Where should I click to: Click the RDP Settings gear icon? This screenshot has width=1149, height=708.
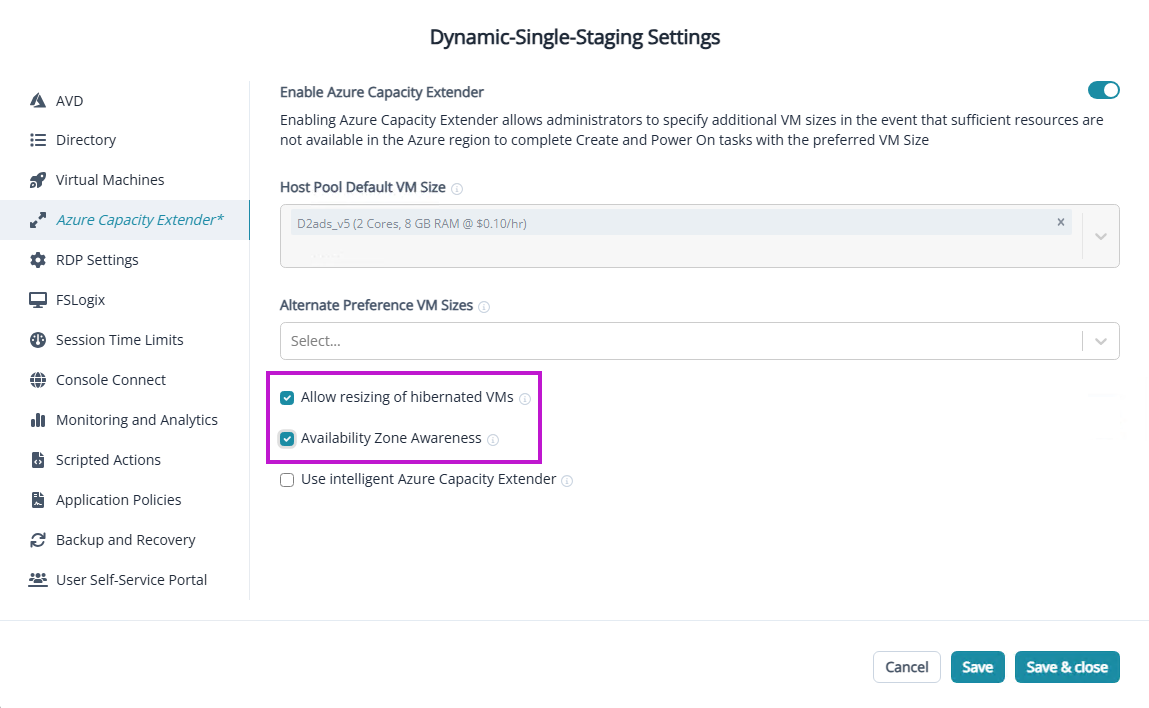38,260
